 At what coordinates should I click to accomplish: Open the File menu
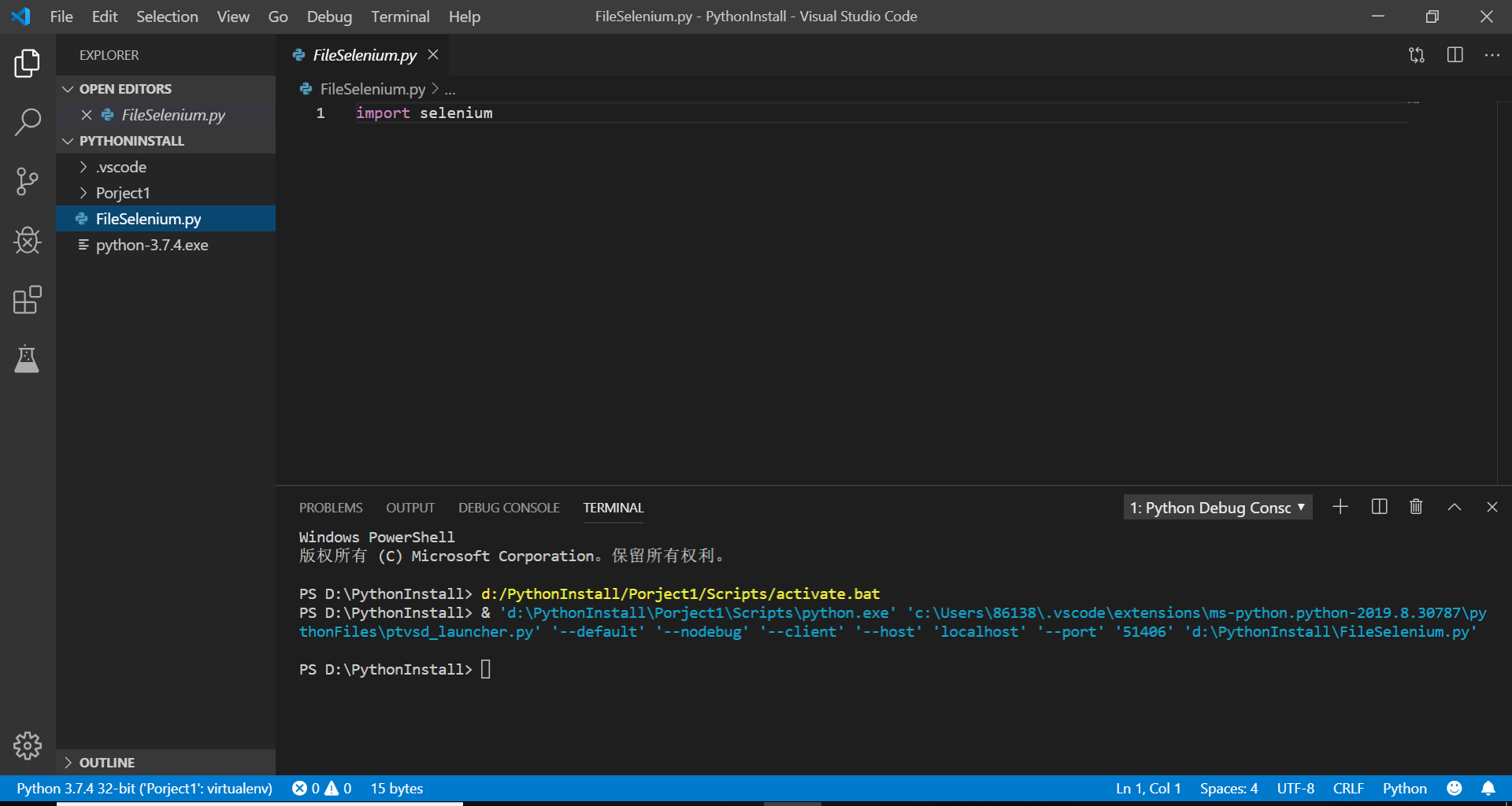pos(61,17)
